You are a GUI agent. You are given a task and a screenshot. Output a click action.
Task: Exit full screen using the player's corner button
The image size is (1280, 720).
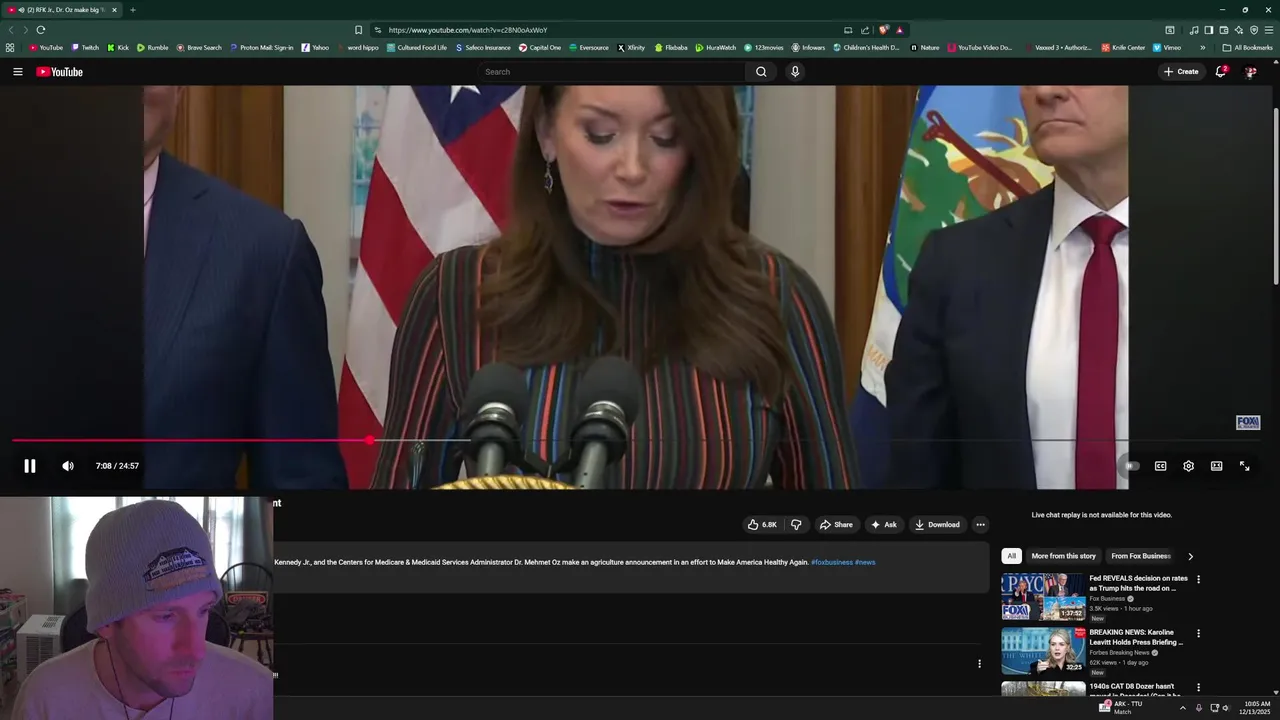1244,466
